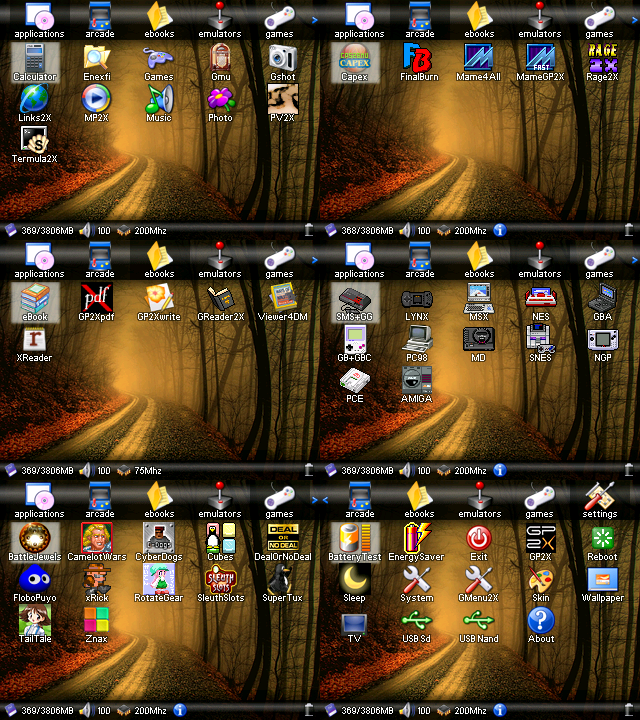
Task: Open Rage2X from the arcade section
Action: [x=602, y=62]
